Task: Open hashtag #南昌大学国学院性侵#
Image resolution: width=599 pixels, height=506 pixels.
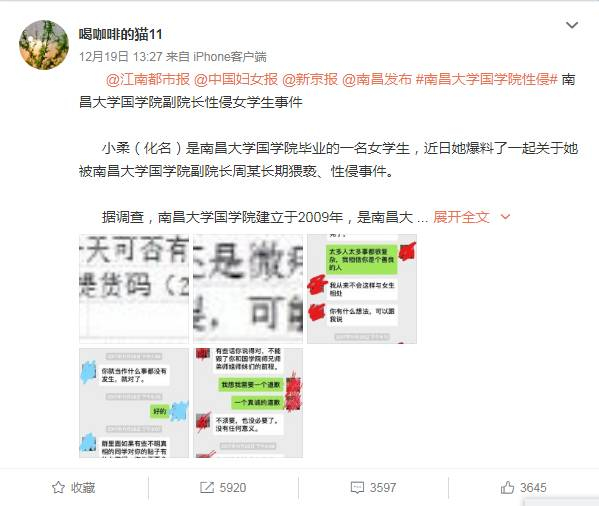Action: click(487, 79)
